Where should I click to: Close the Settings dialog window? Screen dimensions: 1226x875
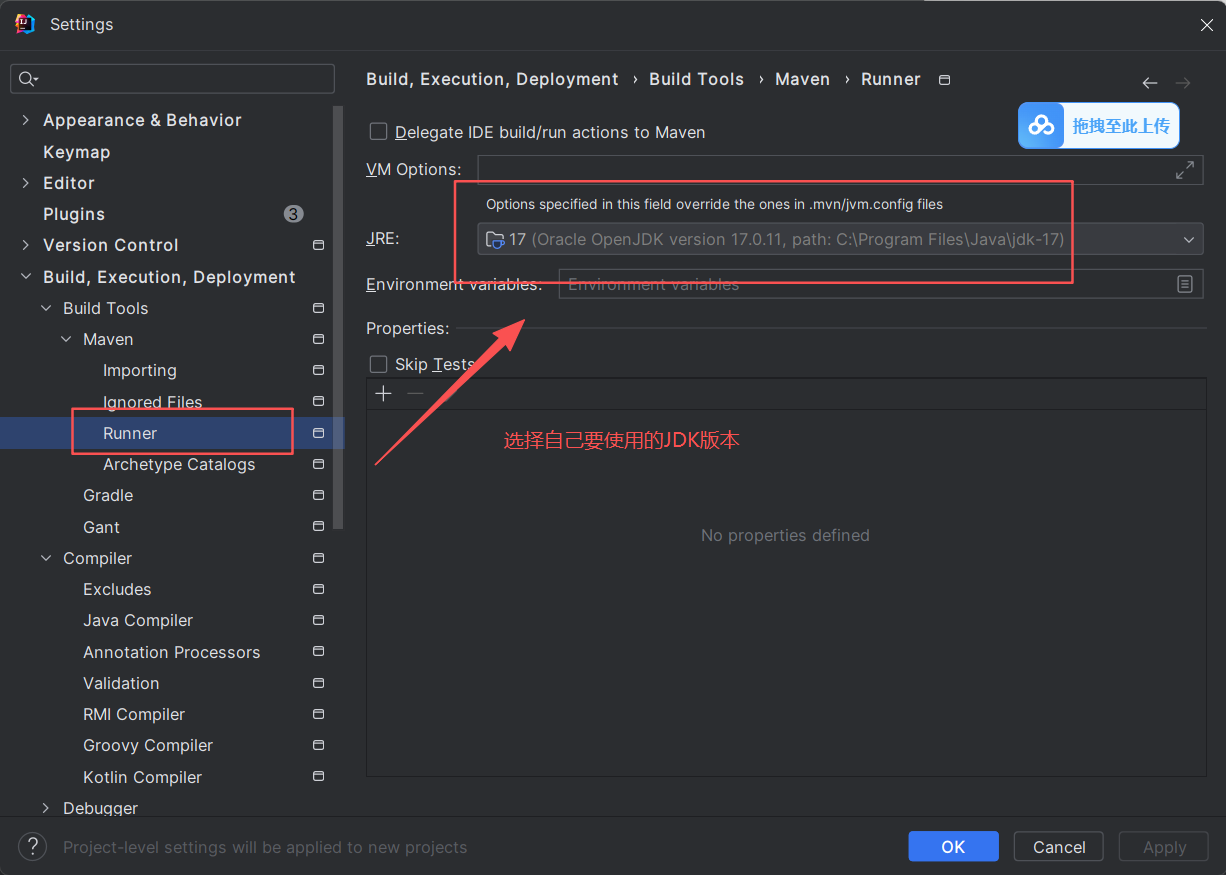point(1207,25)
